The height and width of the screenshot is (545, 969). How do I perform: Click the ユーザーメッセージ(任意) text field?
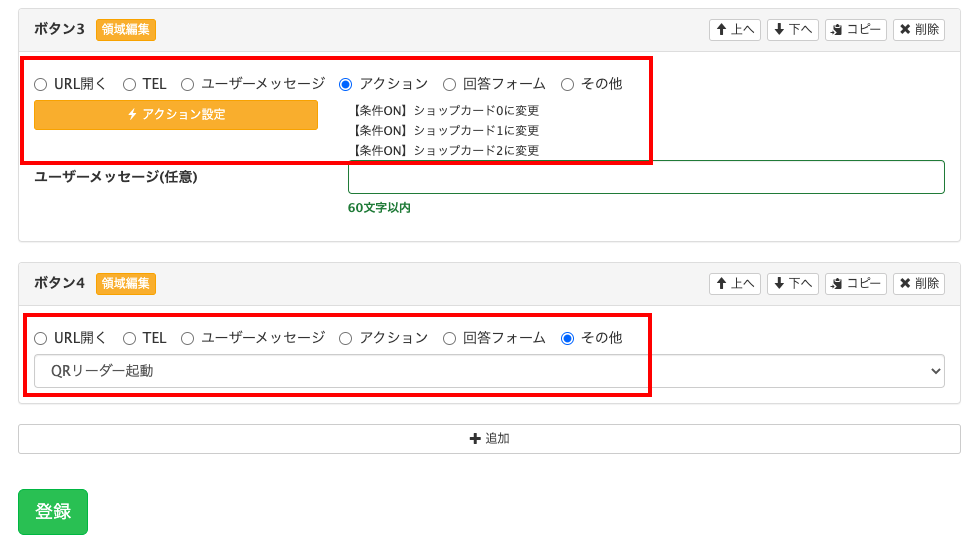tap(646, 177)
